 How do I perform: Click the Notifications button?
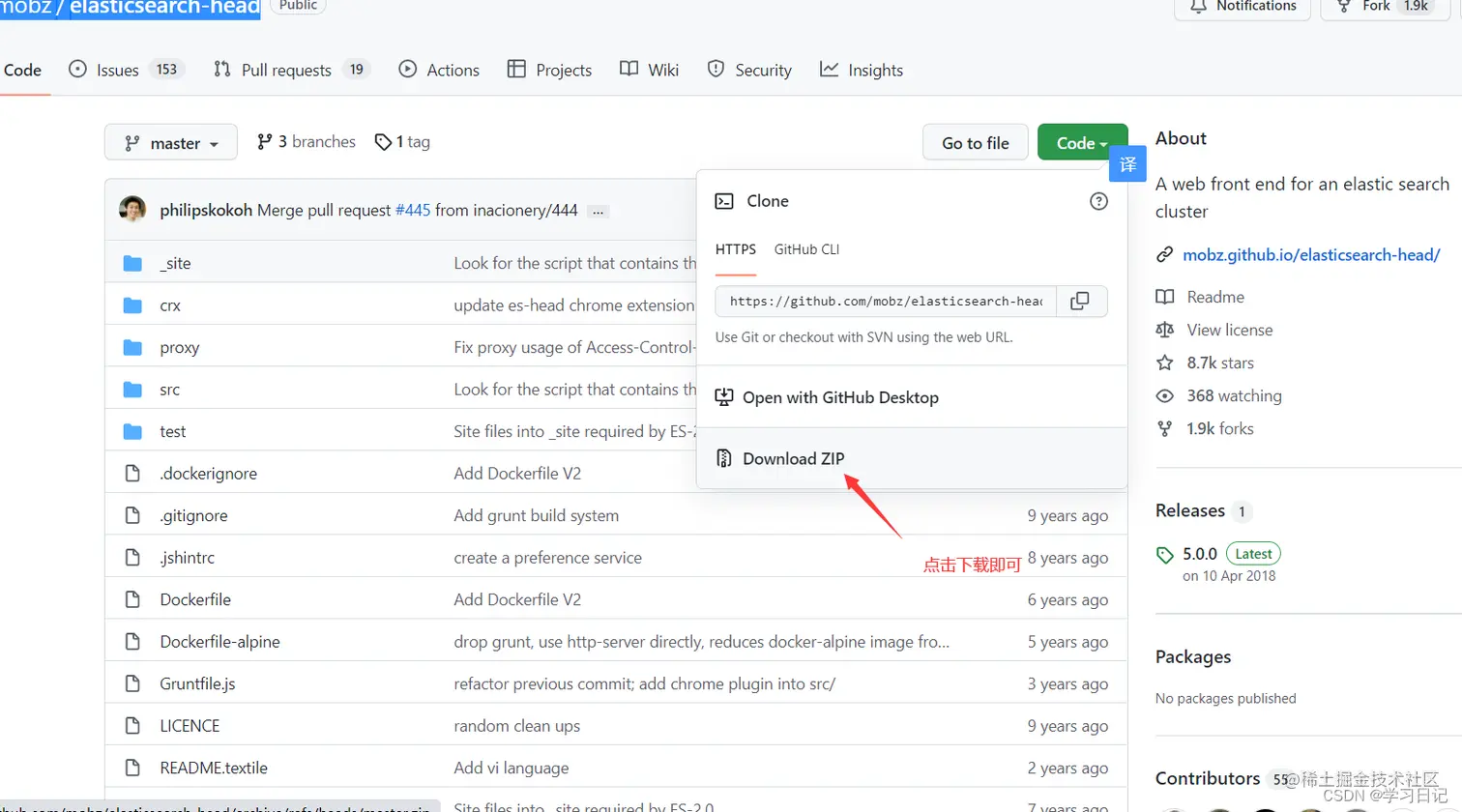1243,6
